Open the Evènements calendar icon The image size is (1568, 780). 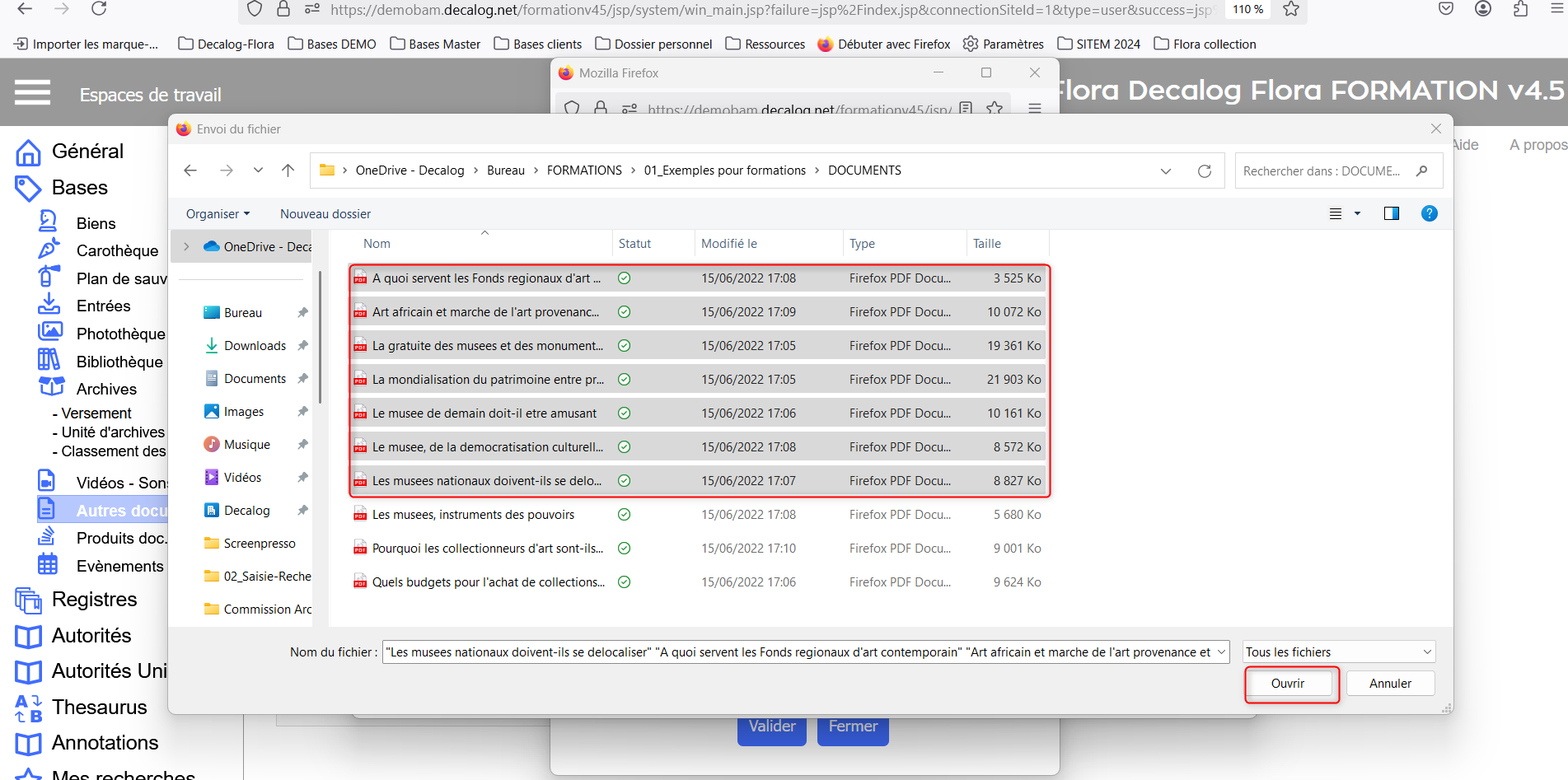[x=48, y=565]
